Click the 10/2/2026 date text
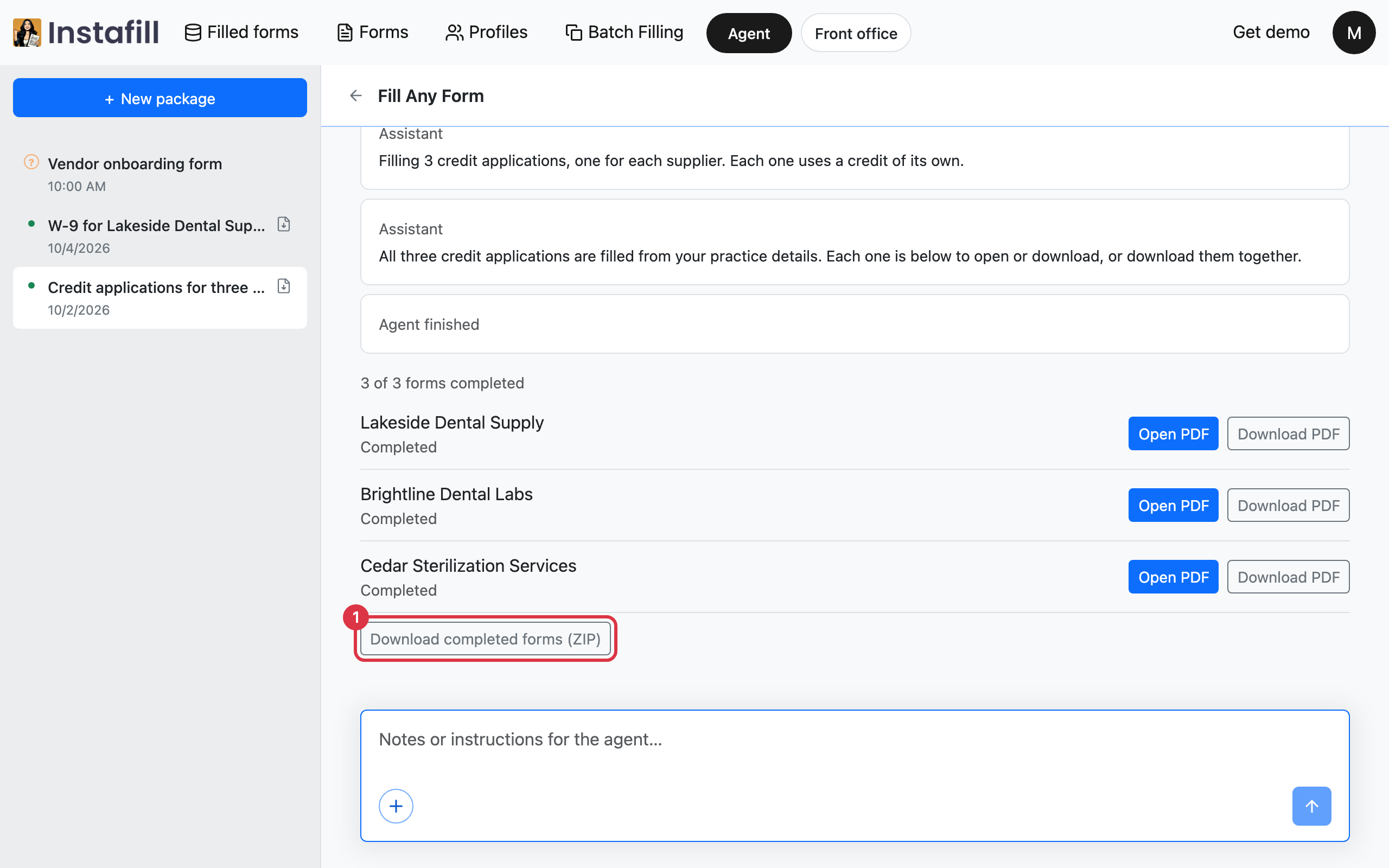 [x=79, y=310]
